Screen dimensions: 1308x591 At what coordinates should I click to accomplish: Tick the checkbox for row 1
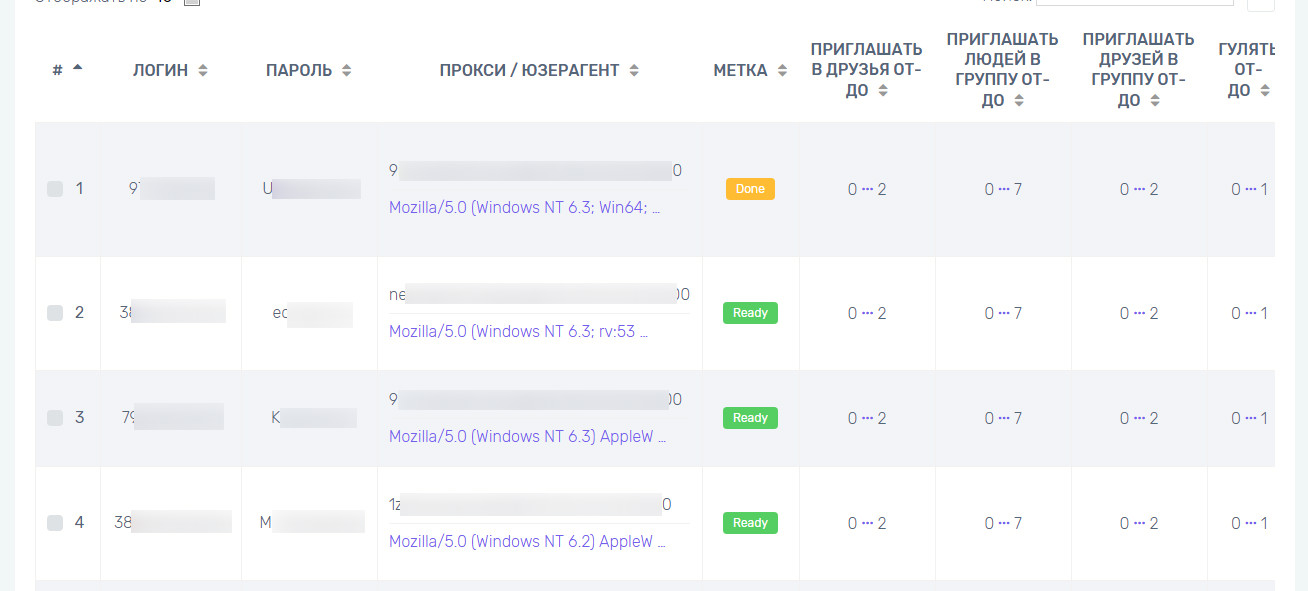pyautogui.click(x=55, y=189)
